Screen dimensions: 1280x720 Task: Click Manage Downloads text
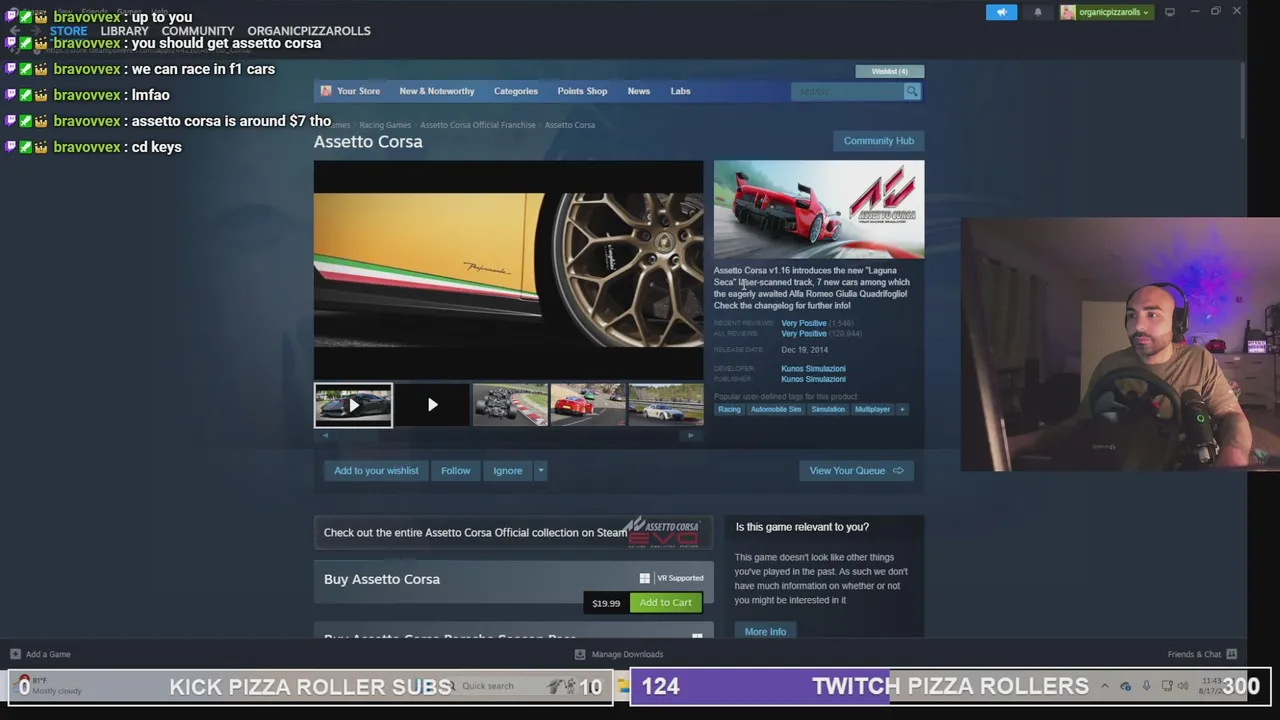click(627, 654)
